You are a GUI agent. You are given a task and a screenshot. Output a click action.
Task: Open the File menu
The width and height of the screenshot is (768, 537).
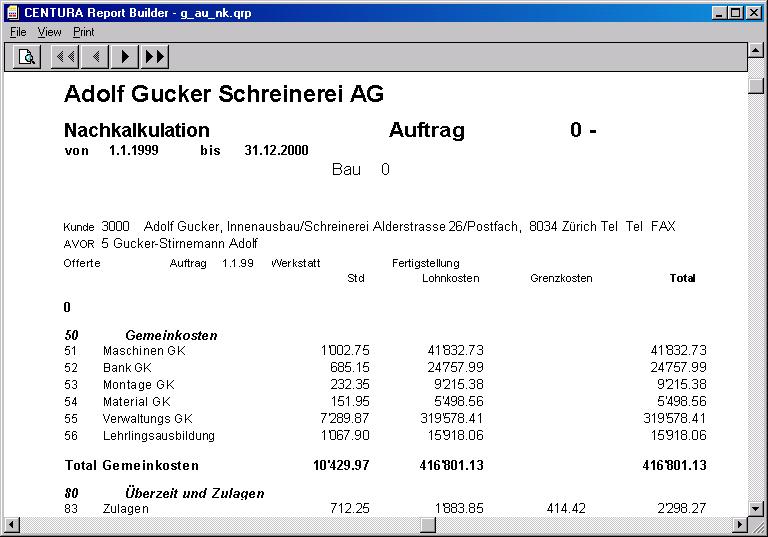[18, 32]
